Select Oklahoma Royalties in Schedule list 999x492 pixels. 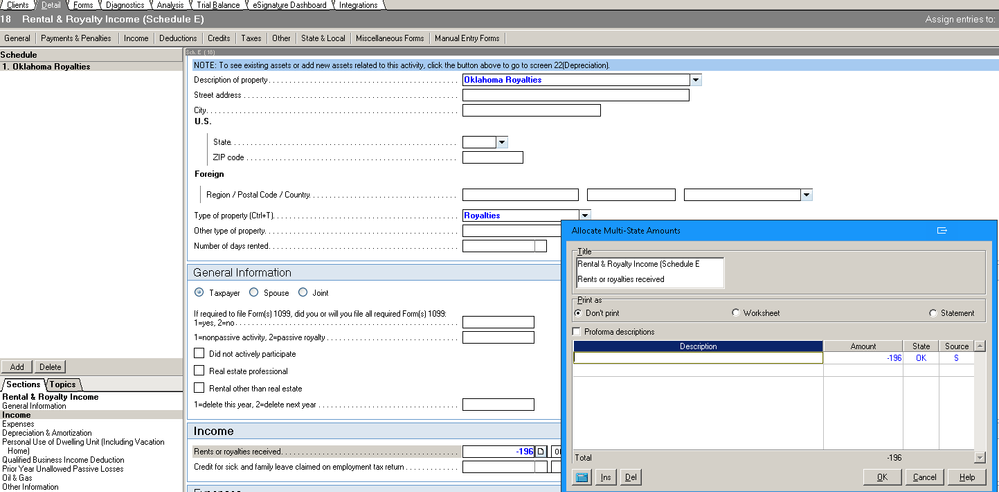click(x=91, y=67)
